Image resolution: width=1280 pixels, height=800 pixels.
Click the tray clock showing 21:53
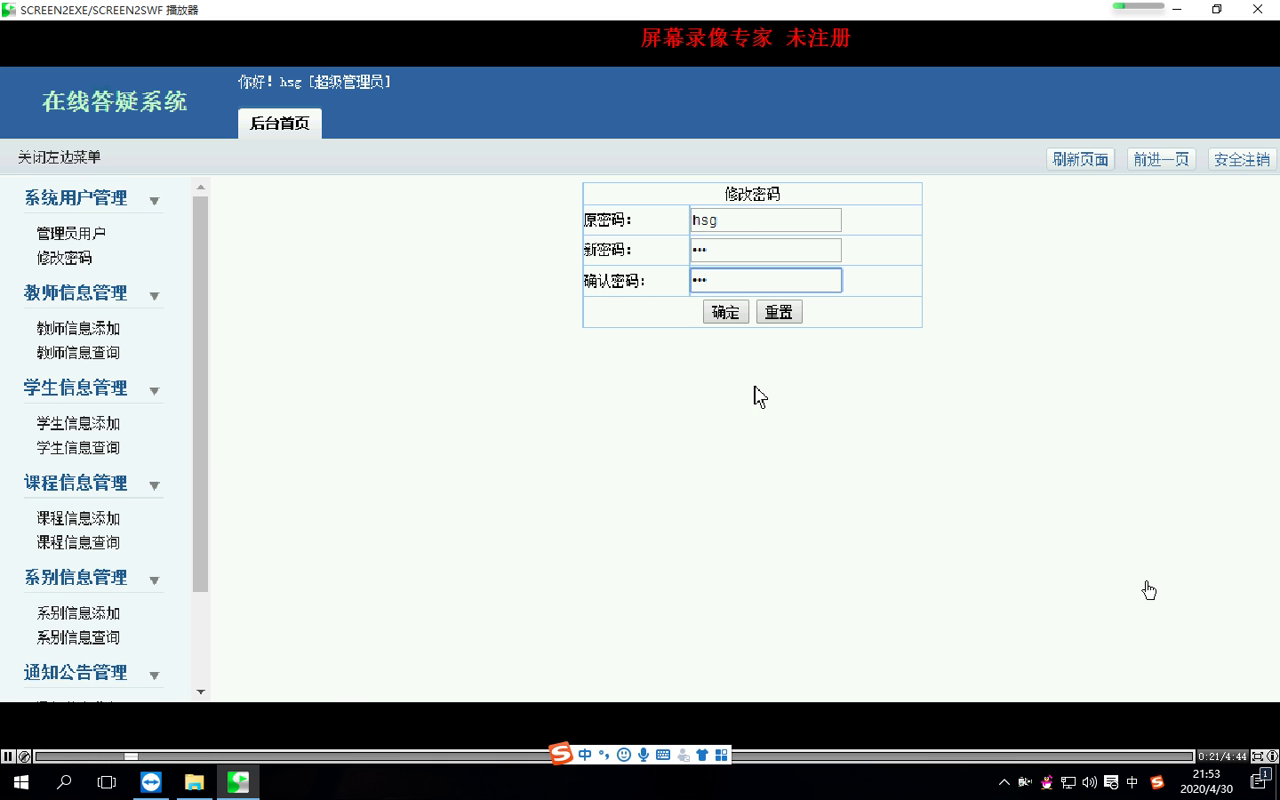click(1206, 781)
